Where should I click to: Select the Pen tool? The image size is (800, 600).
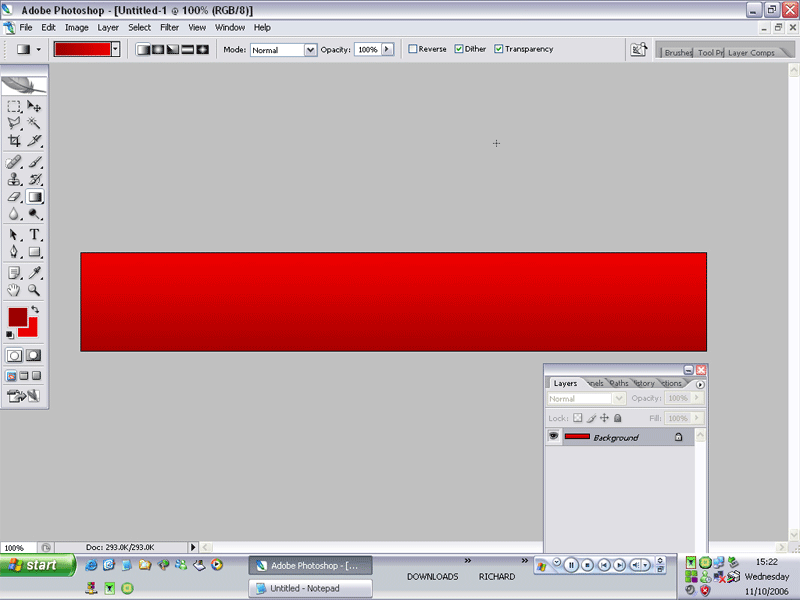(14, 252)
